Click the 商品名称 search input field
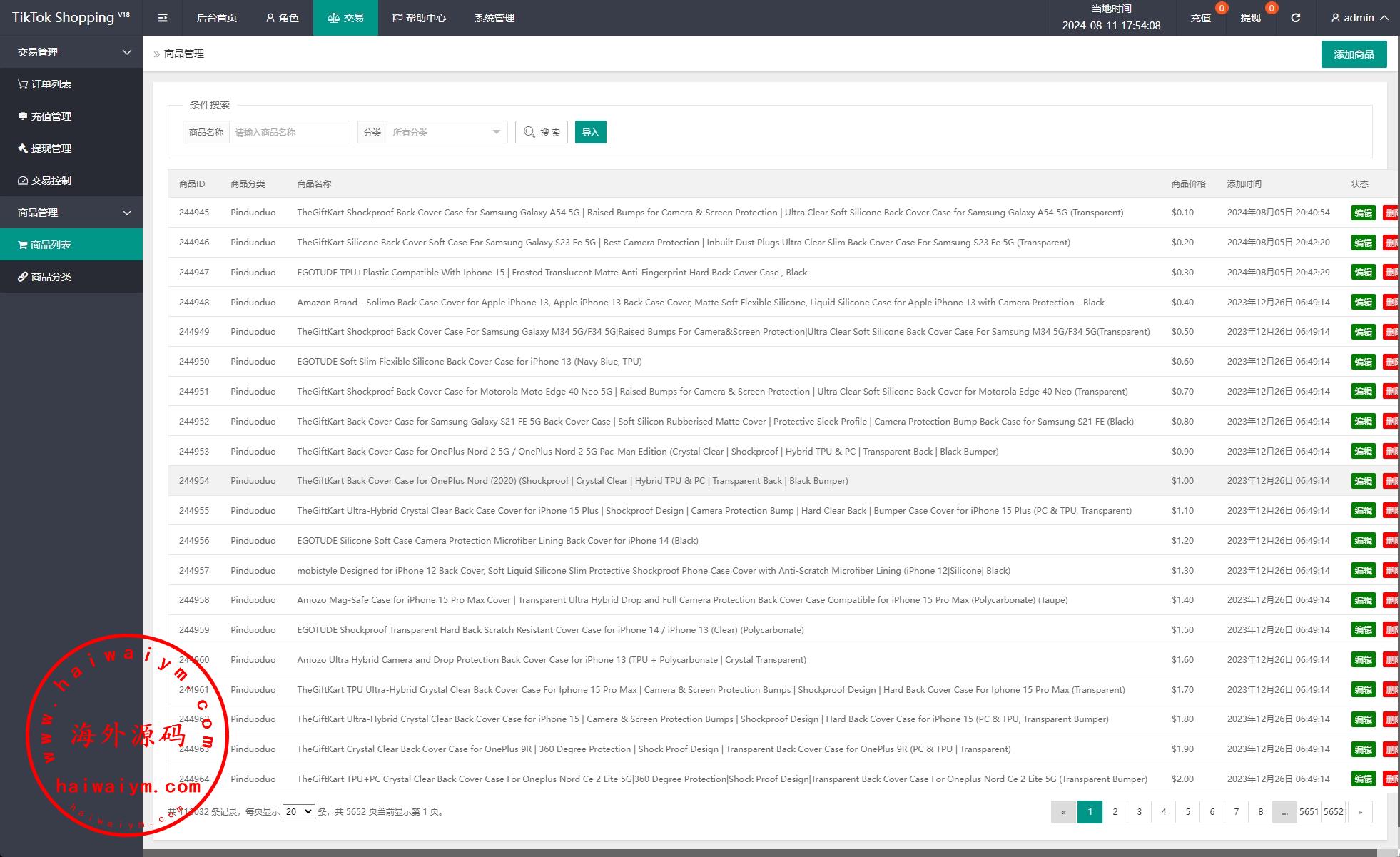 289,132
